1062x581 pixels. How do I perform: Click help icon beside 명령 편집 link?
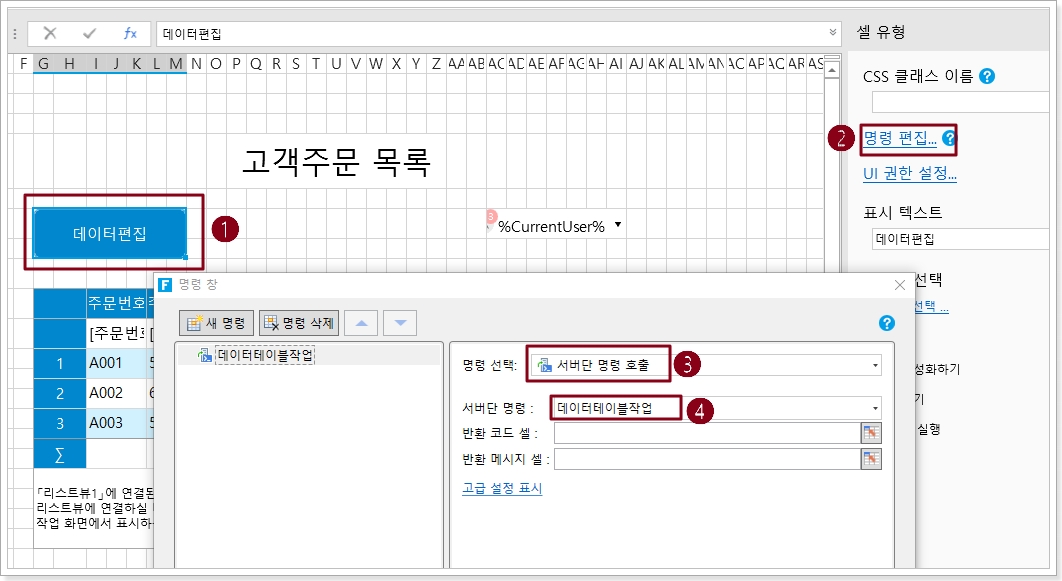tap(949, 139)
